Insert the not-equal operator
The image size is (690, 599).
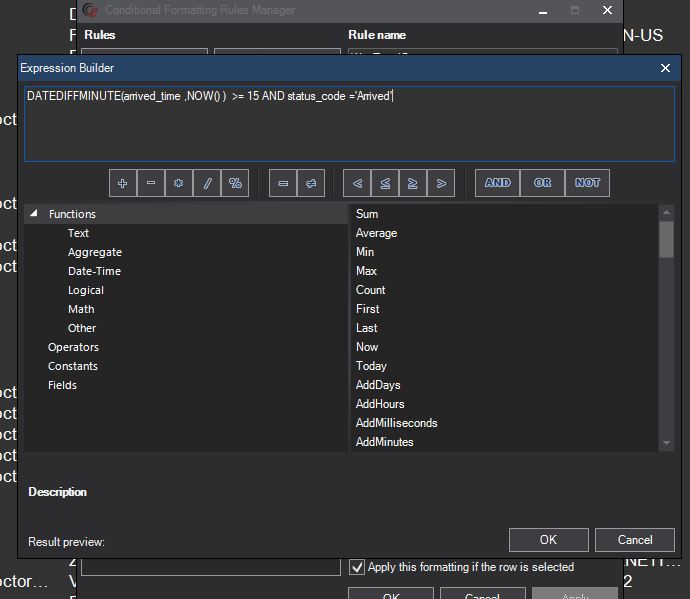[x=311, y=183]
